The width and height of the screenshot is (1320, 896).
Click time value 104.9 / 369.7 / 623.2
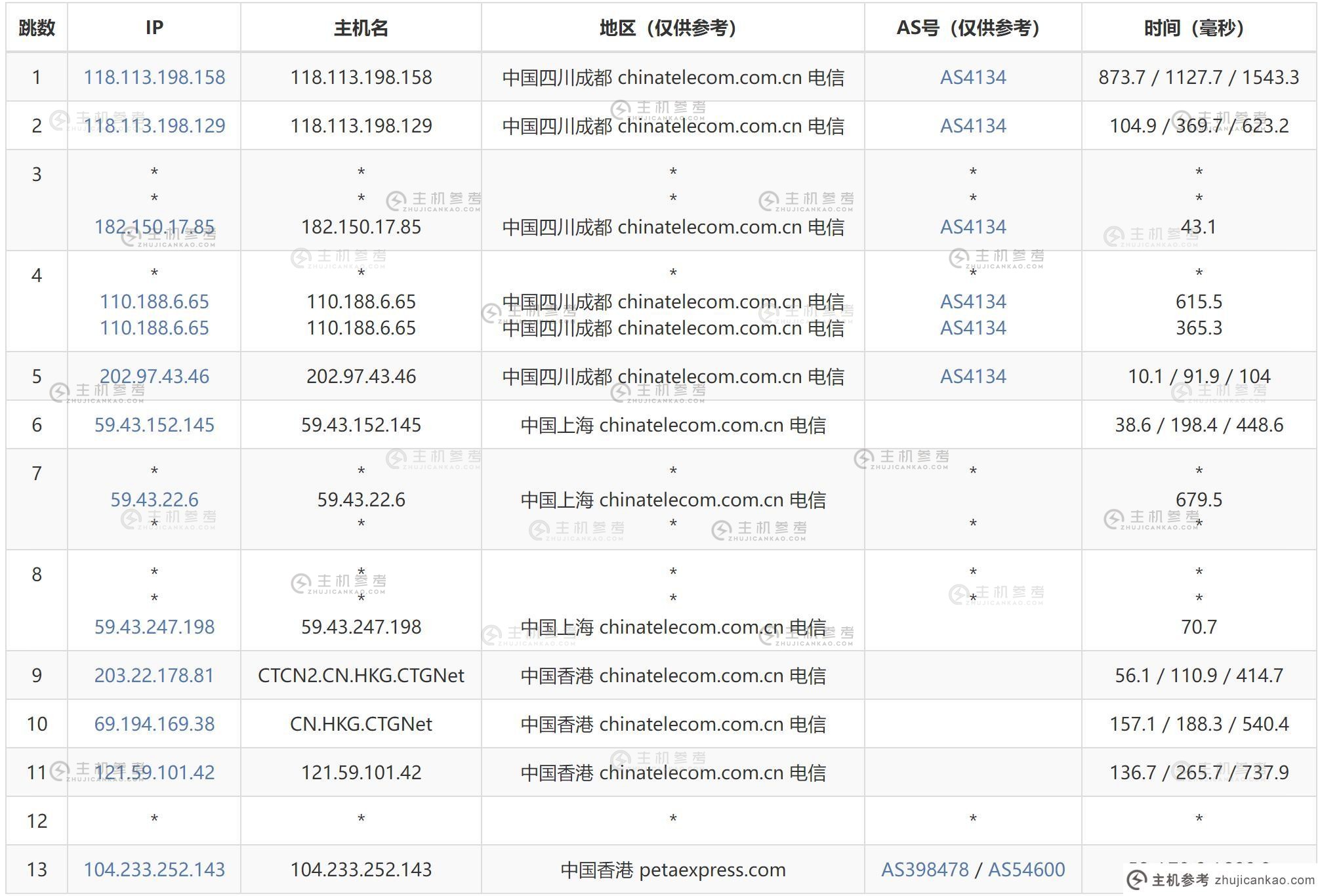pyautogui.click(x=1199, y=126)
